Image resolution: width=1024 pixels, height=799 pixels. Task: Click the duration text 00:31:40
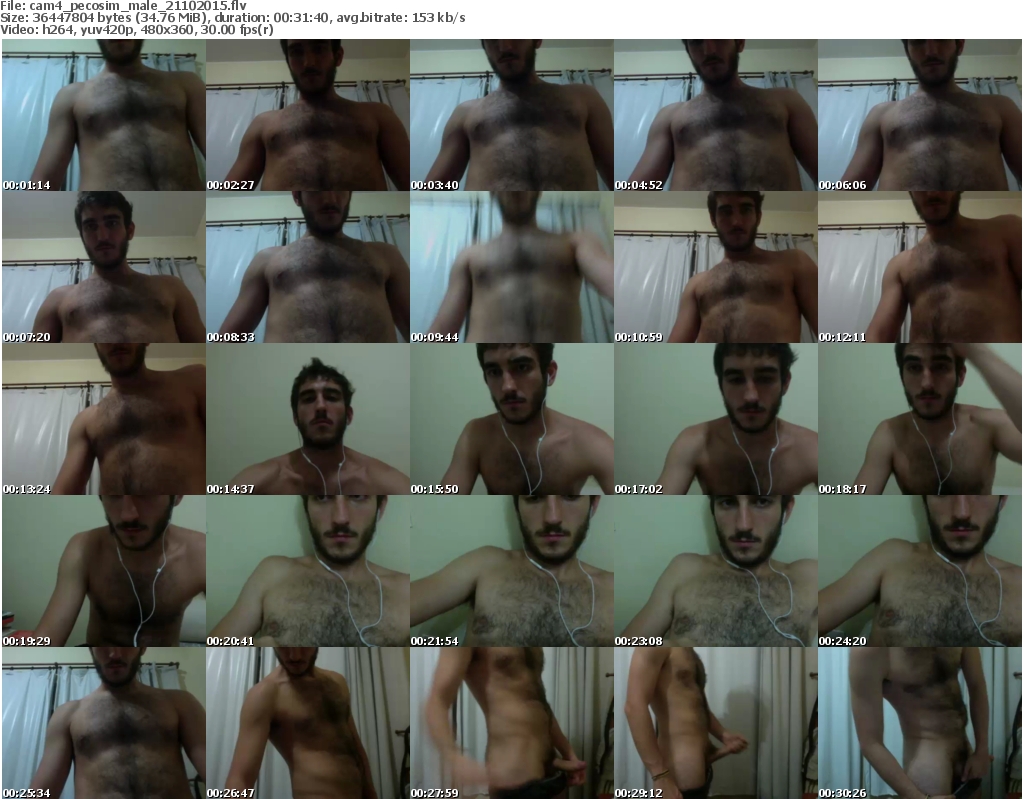pos(302,18)
